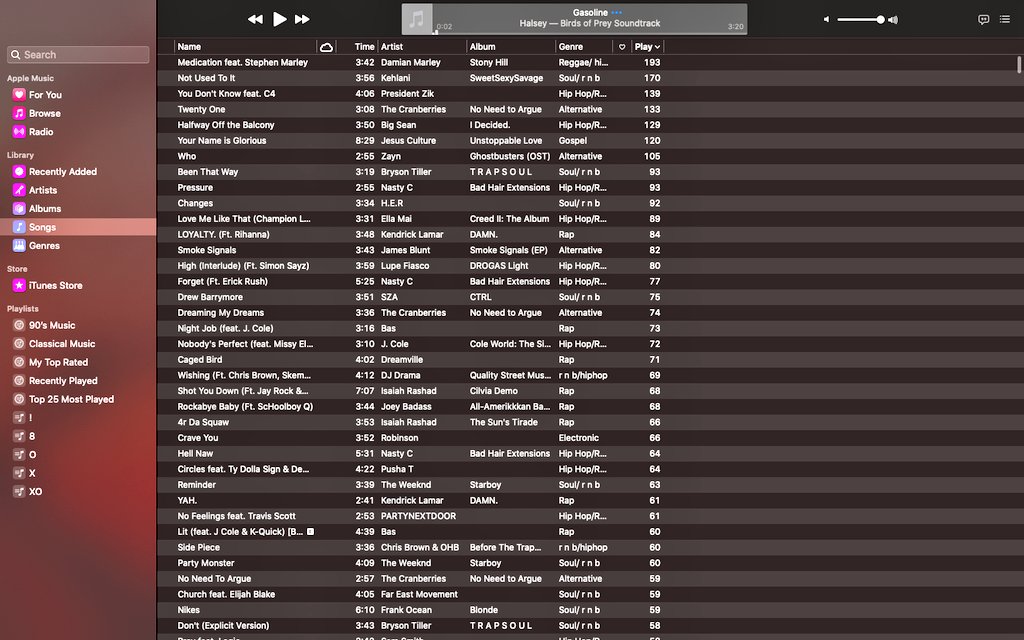Select the song Crave You
Screen dimensions: 1024x640
tap(198, 438)
